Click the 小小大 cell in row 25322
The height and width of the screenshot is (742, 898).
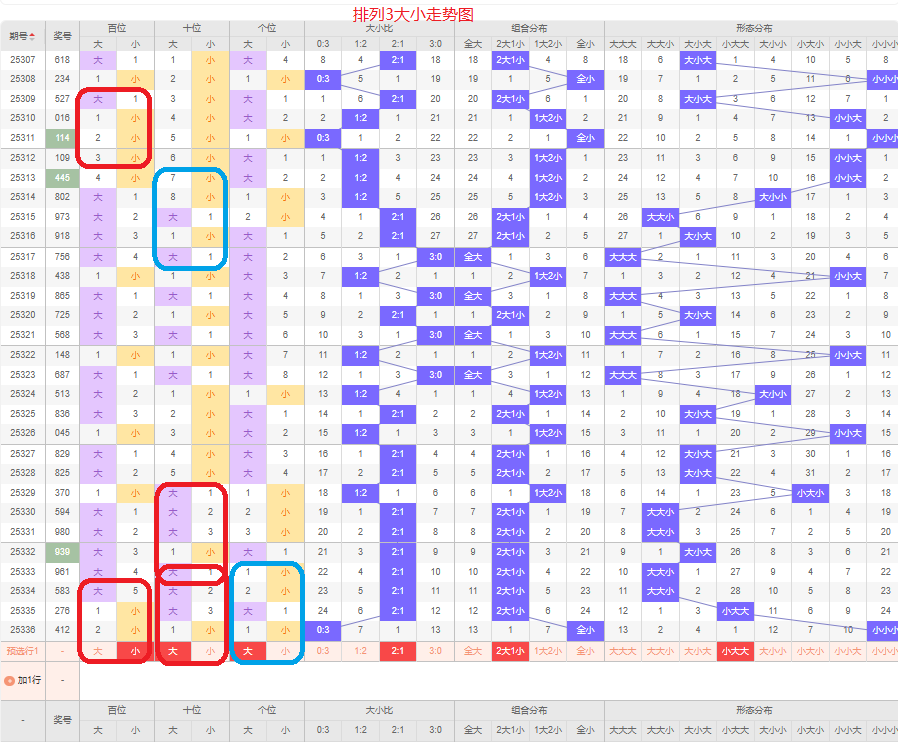click(848, 355)
